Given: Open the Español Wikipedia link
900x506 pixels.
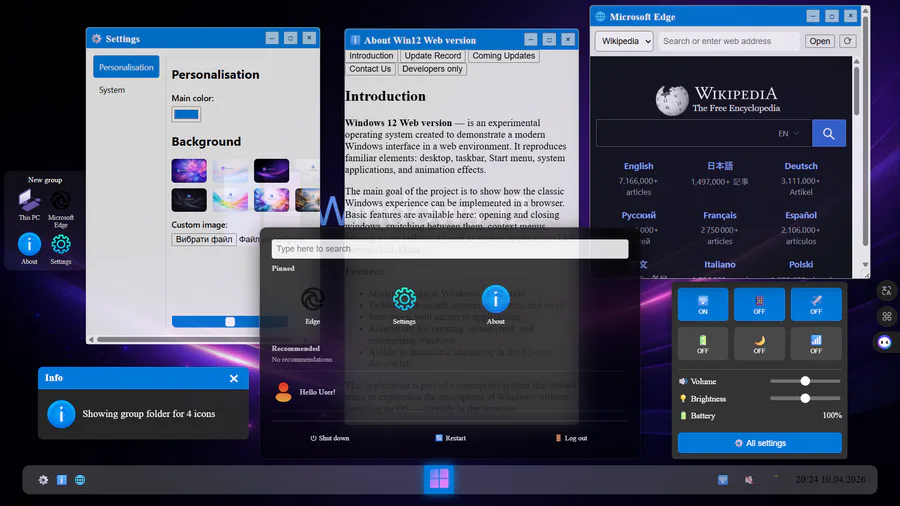Looking at the screenshot, I should (x=801, y=215).
